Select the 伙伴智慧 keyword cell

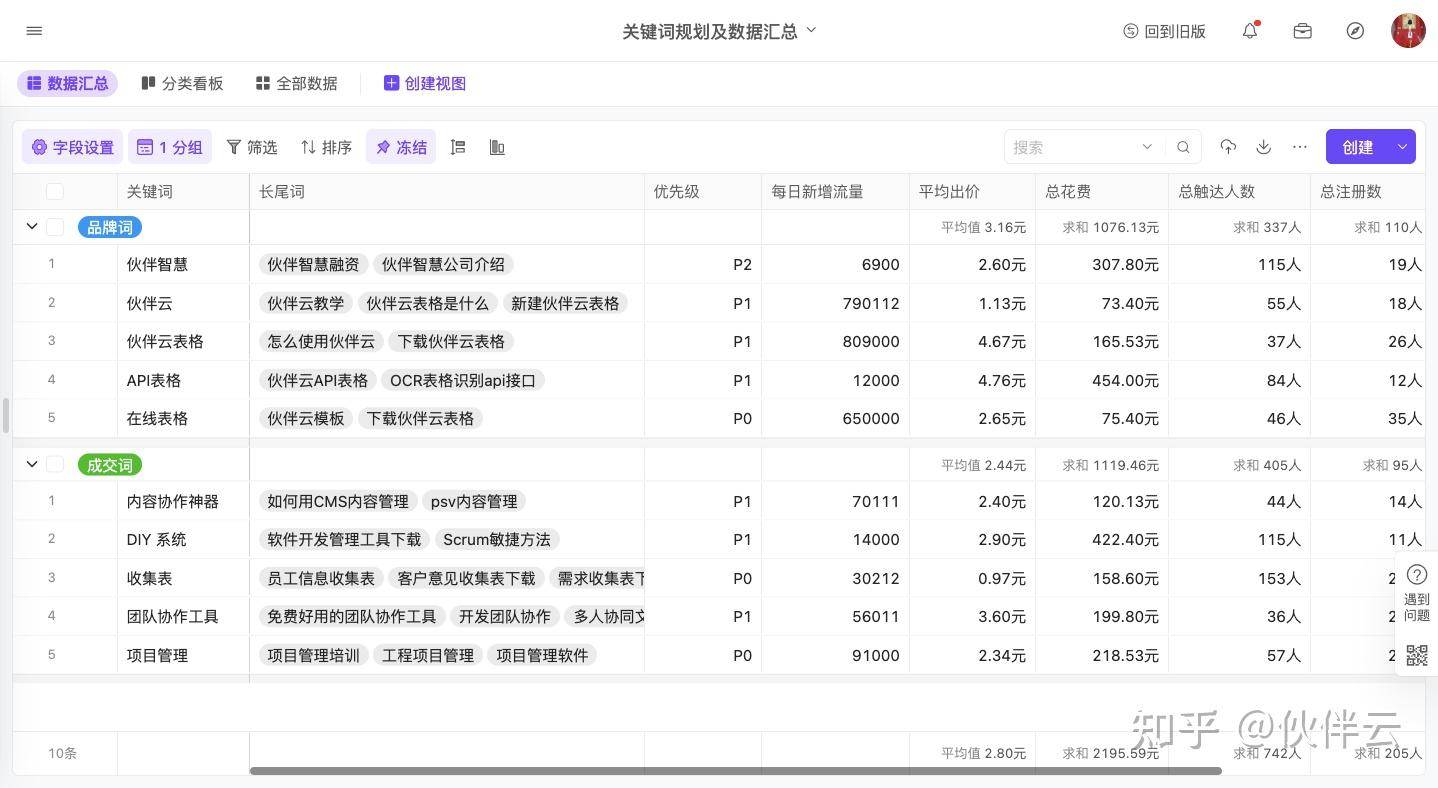point(183,265)
